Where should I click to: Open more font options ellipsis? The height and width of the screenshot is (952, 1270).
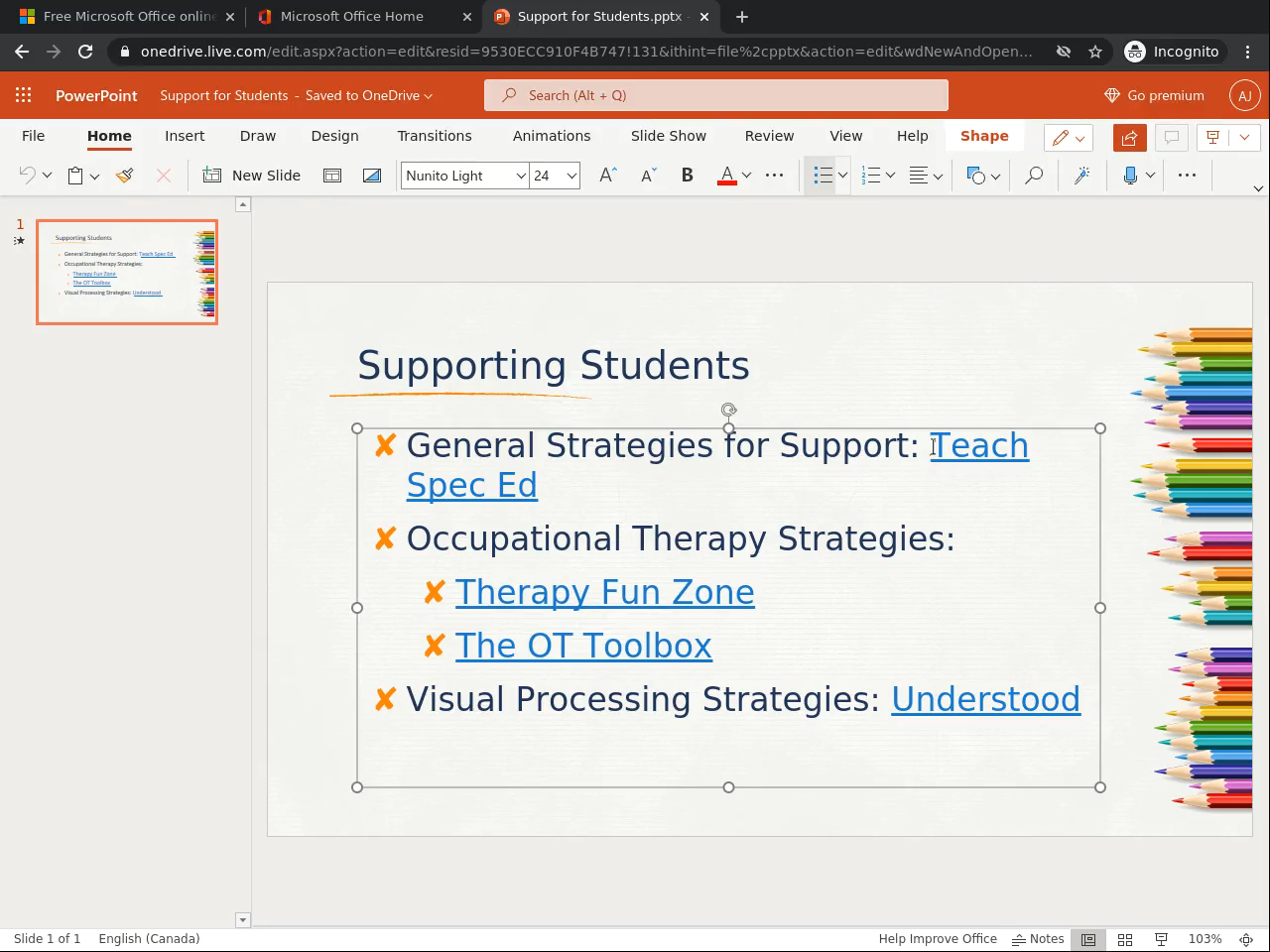click(x=775, y=176)
